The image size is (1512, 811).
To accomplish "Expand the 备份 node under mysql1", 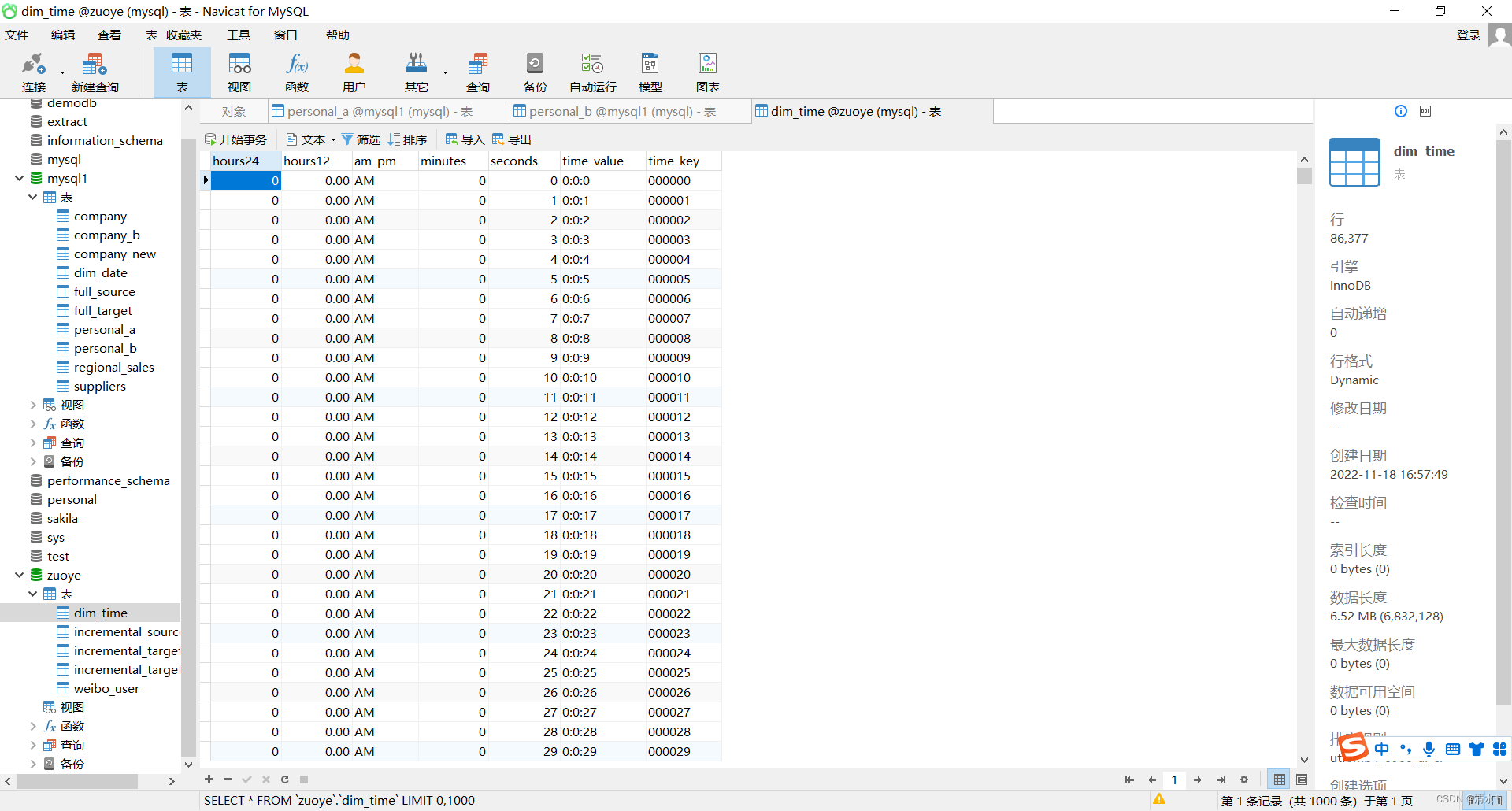I will click(32, 461).
